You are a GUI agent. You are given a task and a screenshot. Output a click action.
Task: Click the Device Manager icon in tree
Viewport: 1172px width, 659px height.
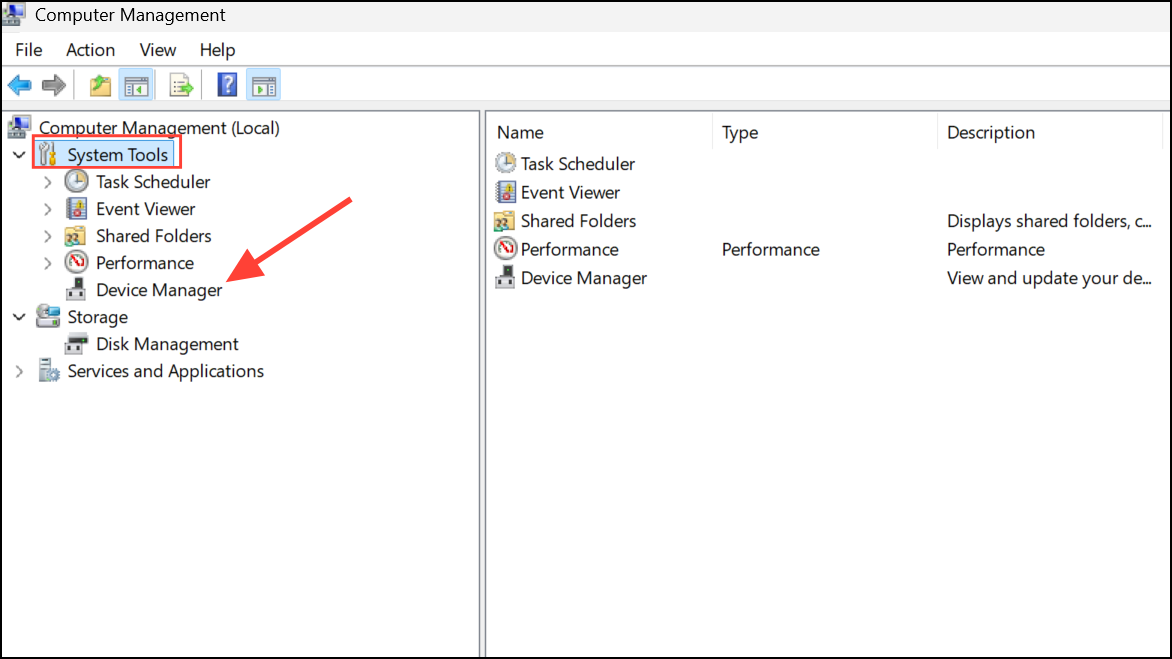coord(75,289)
